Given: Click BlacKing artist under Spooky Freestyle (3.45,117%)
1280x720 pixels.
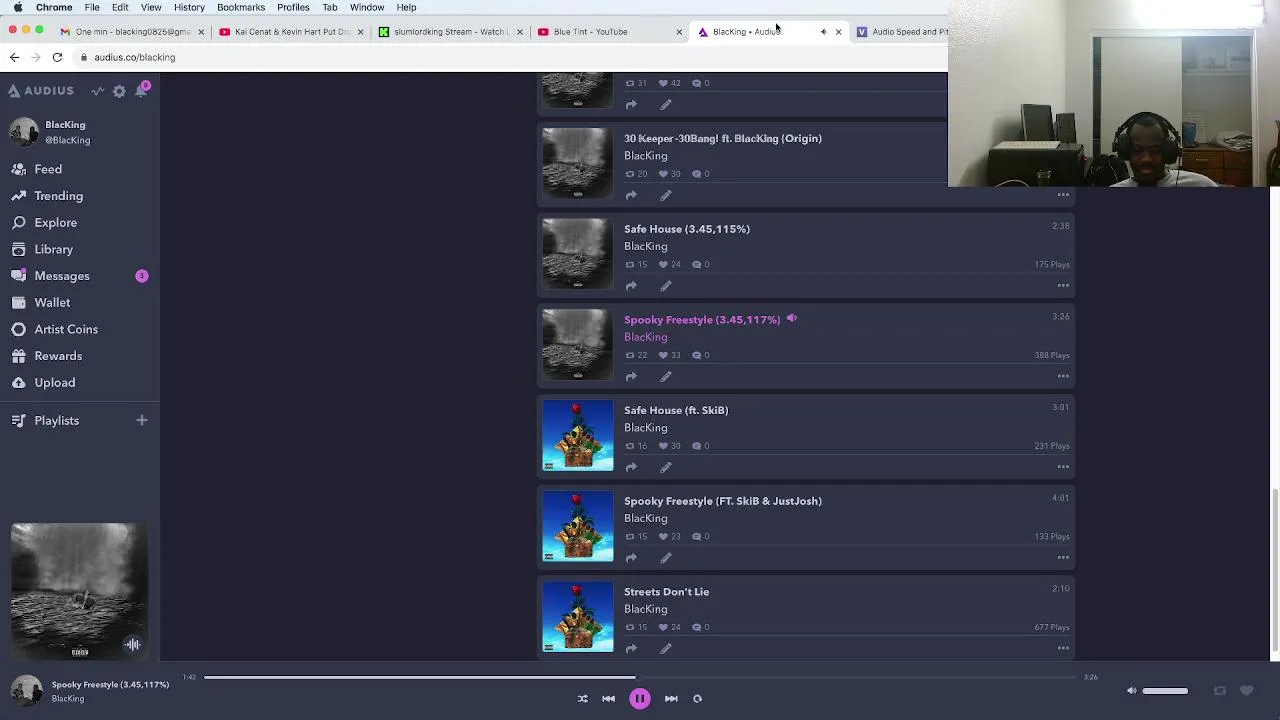Looking at the screenshot, I should [x=645, y=337].
